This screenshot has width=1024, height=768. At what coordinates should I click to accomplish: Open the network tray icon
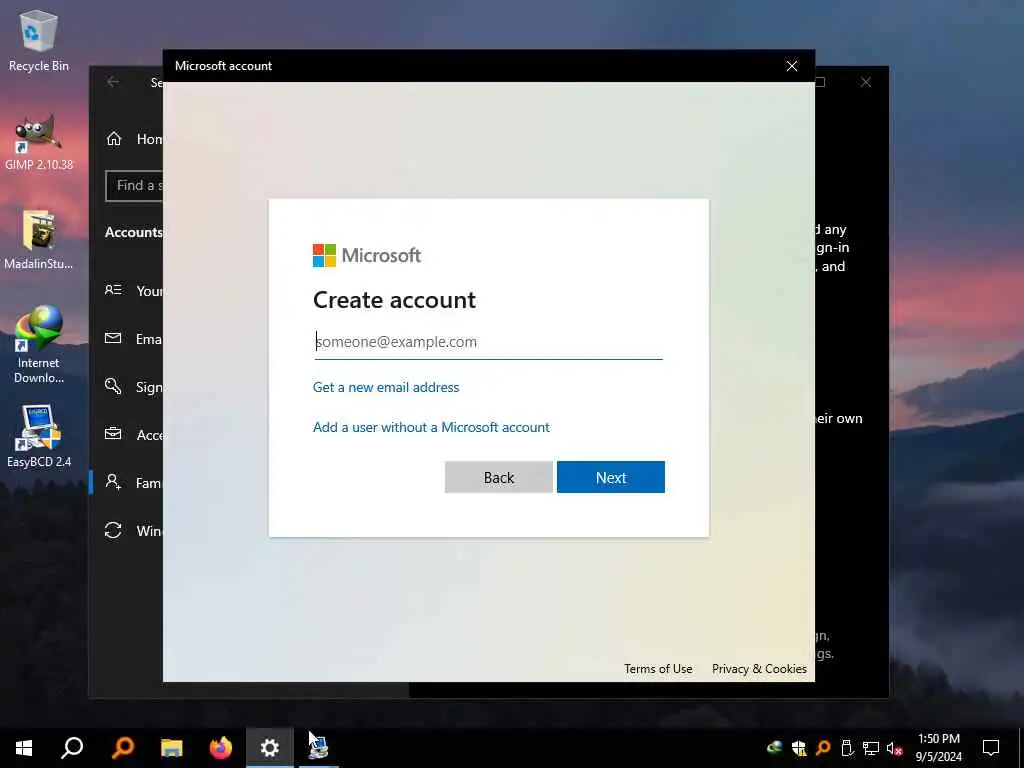coord(871,748)
